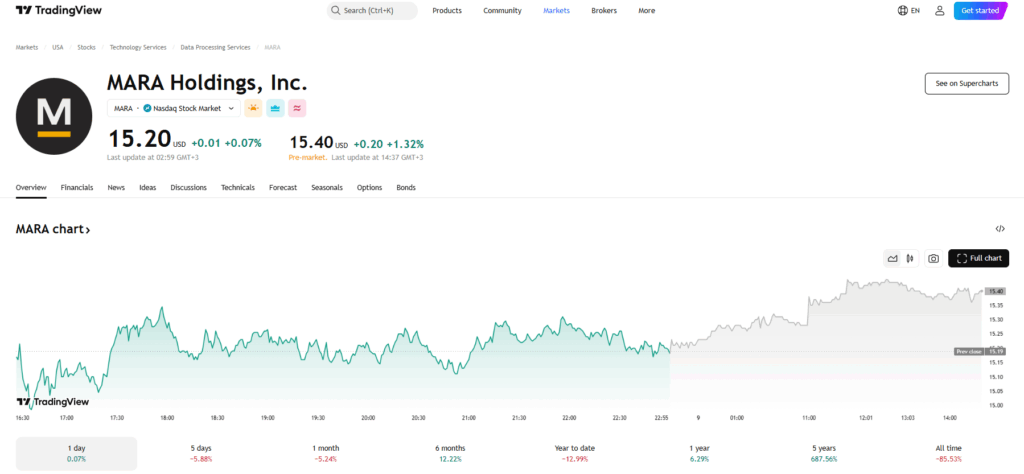This screenshot has width=1024, height=474.
Task: Open the More menu
Action: point(647,10)
